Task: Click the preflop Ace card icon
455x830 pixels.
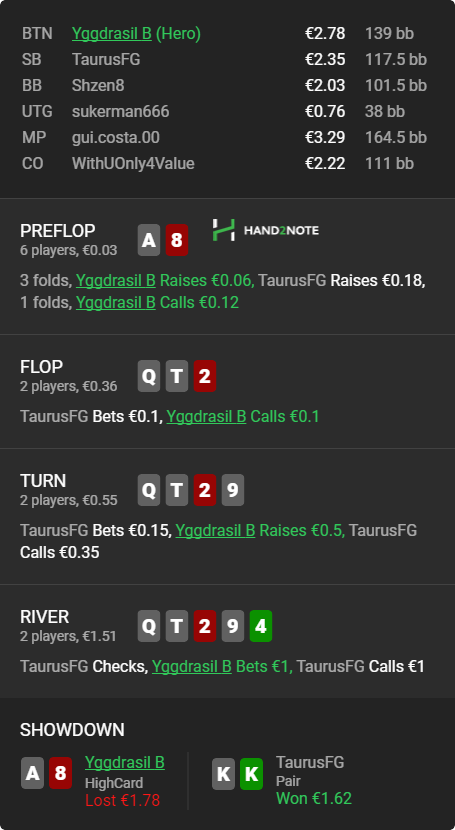Action: click(149, 240)
